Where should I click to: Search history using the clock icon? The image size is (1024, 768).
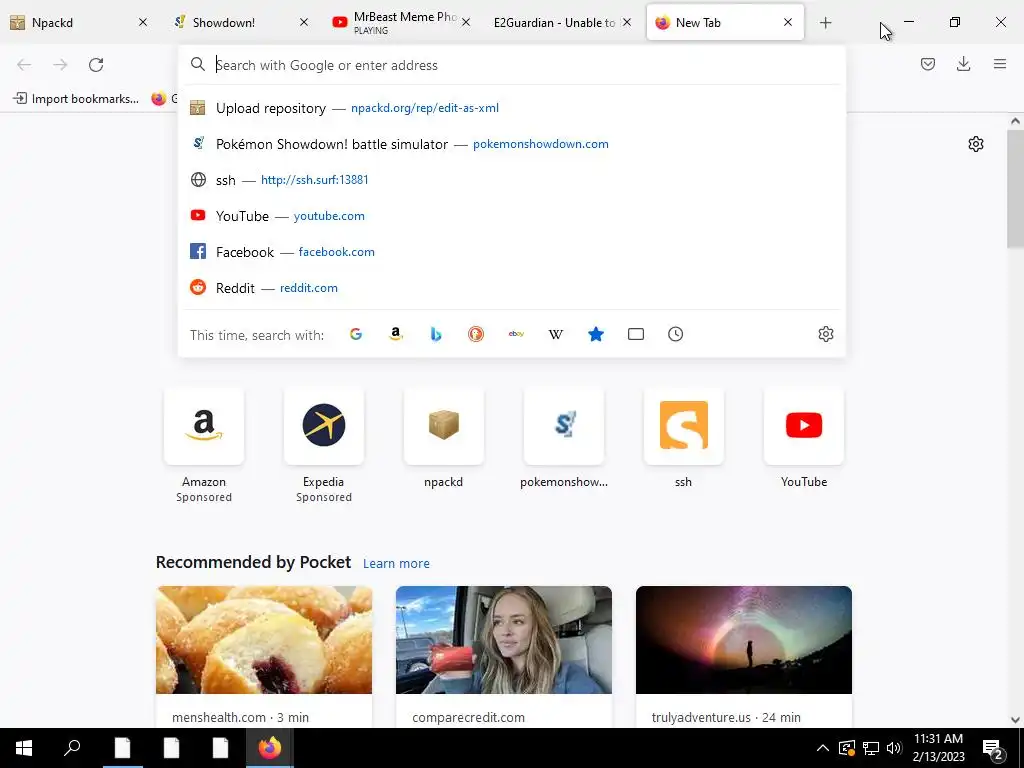[675, 334]
